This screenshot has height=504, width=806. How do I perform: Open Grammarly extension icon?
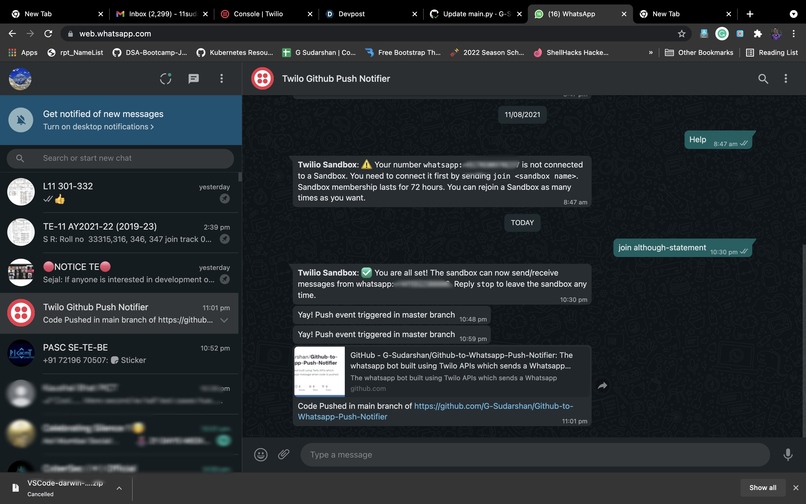(722, 34)
